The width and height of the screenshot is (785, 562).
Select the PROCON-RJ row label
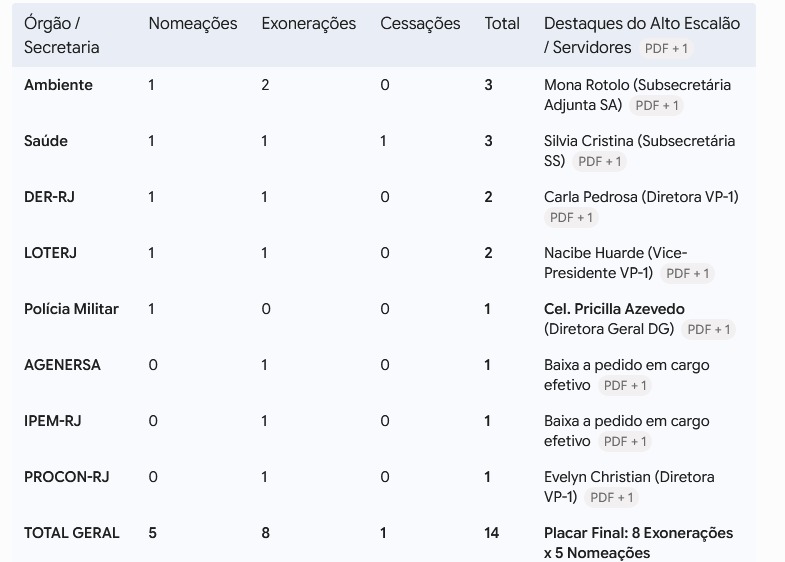point(67,477)
